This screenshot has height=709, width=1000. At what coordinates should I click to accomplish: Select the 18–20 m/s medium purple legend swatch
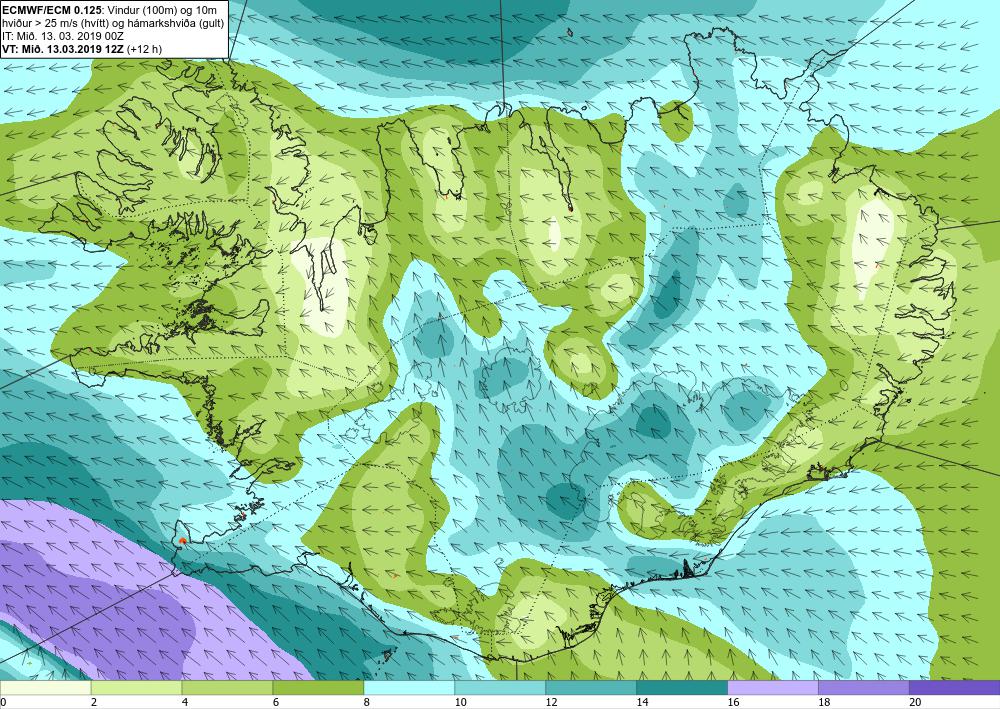coord(864,688)
